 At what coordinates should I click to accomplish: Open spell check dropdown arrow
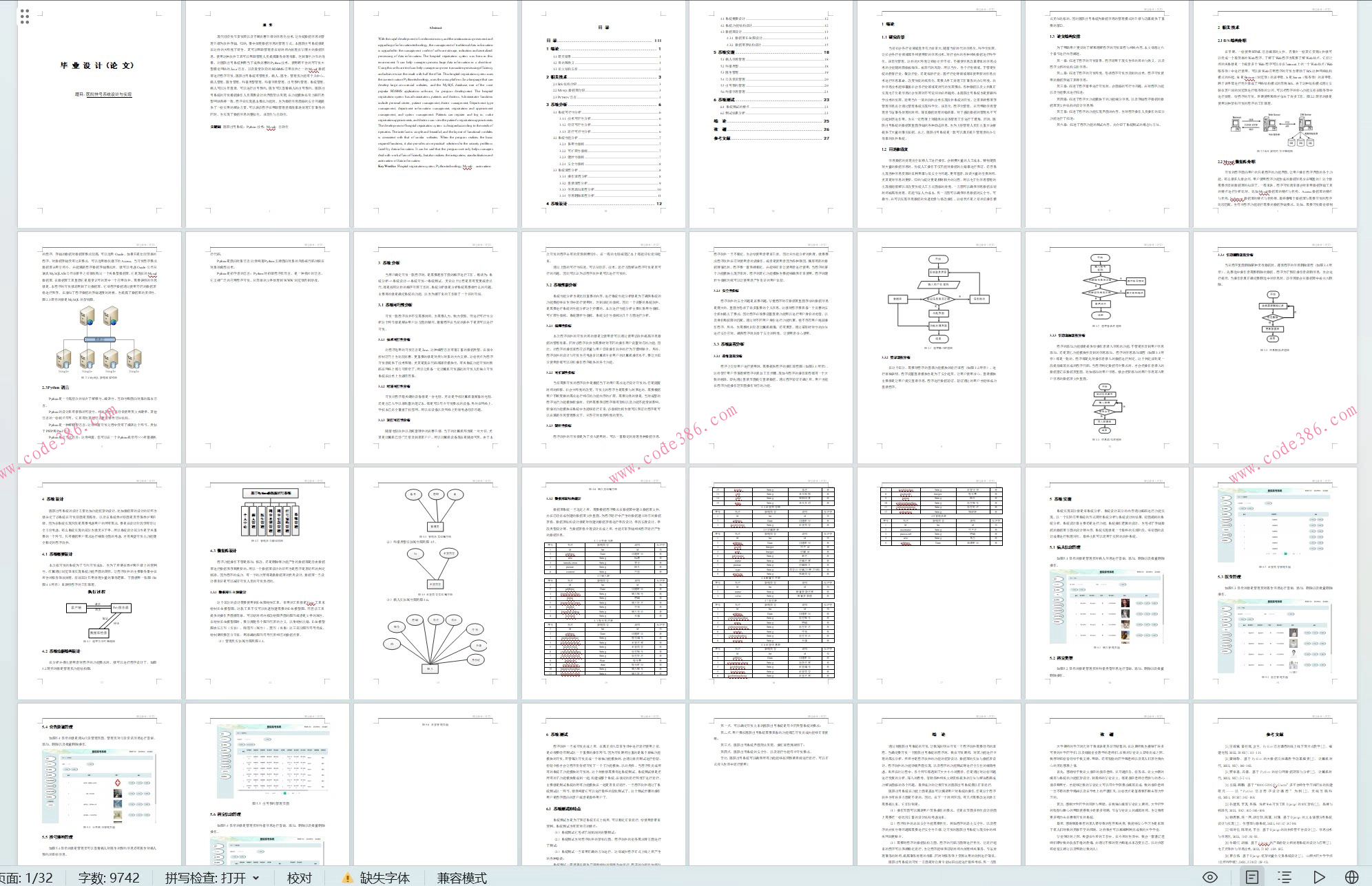[x=256, y=878]
